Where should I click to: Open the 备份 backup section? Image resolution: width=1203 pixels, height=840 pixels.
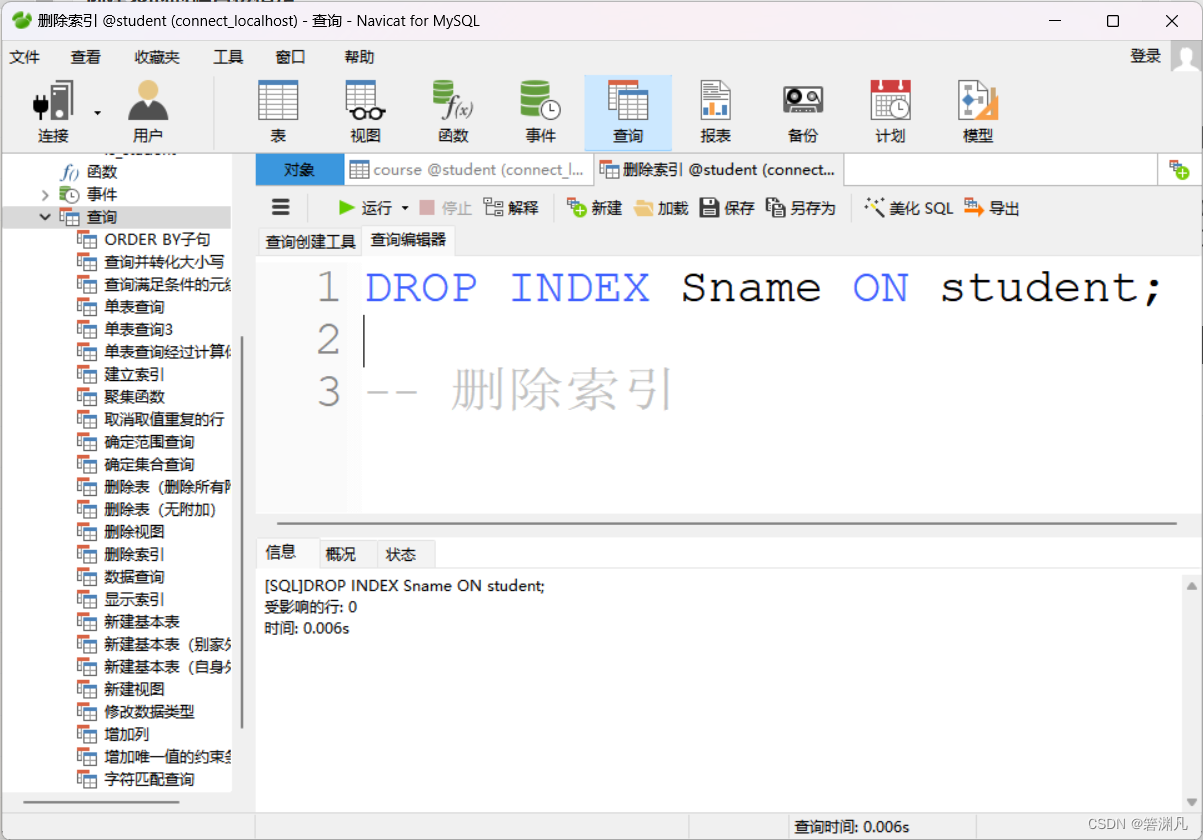click(803, 112)
